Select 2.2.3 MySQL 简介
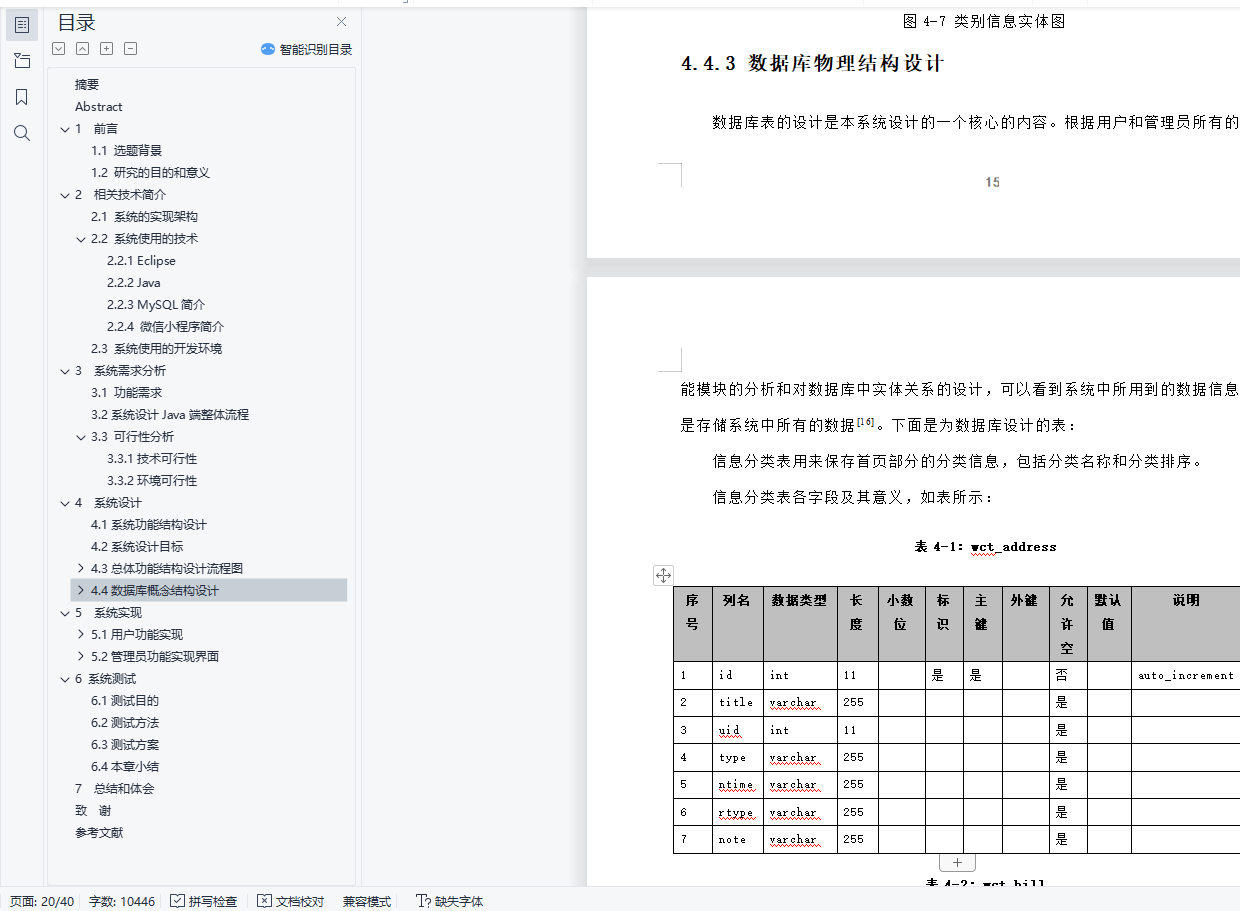 tap(156, 305)
